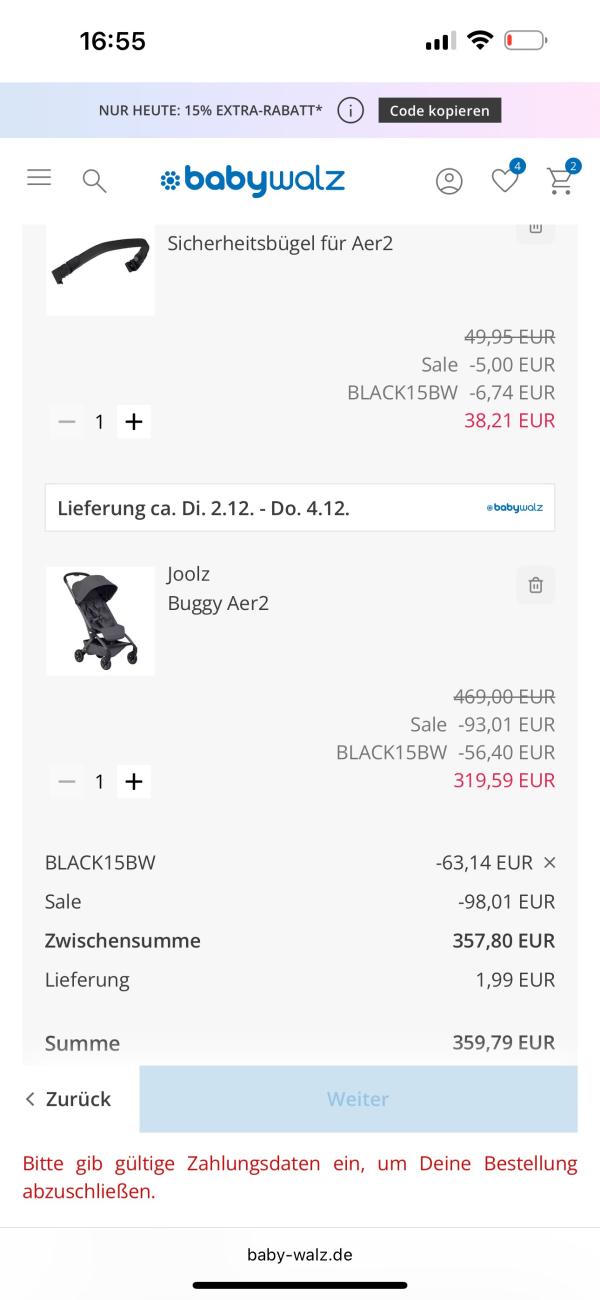
Task: Increase quantity of Sicherheitsbügel für Aer2
Action: point(133,422)
